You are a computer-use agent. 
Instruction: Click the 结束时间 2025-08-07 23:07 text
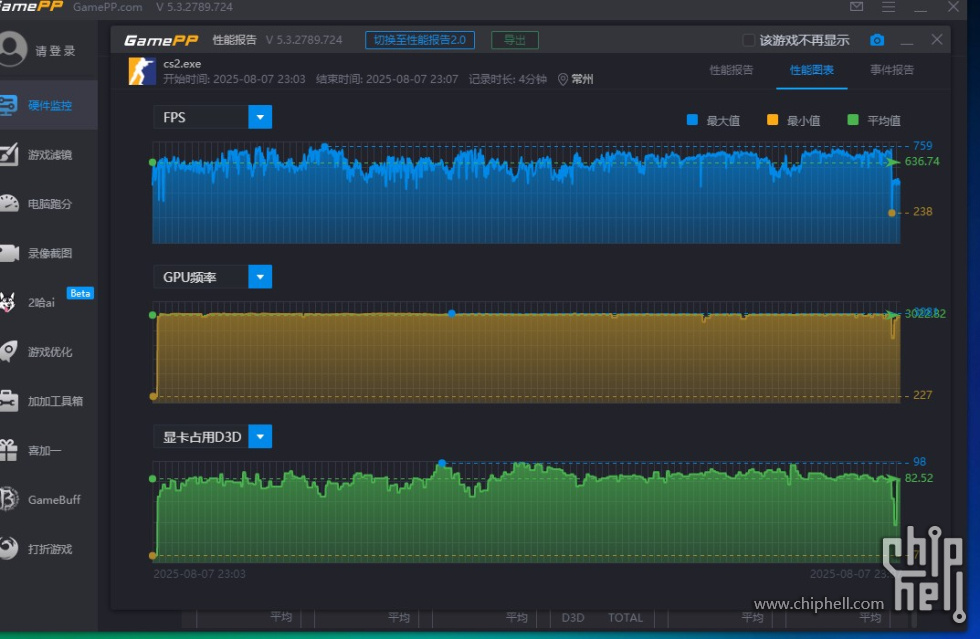[x=387, y=79]
